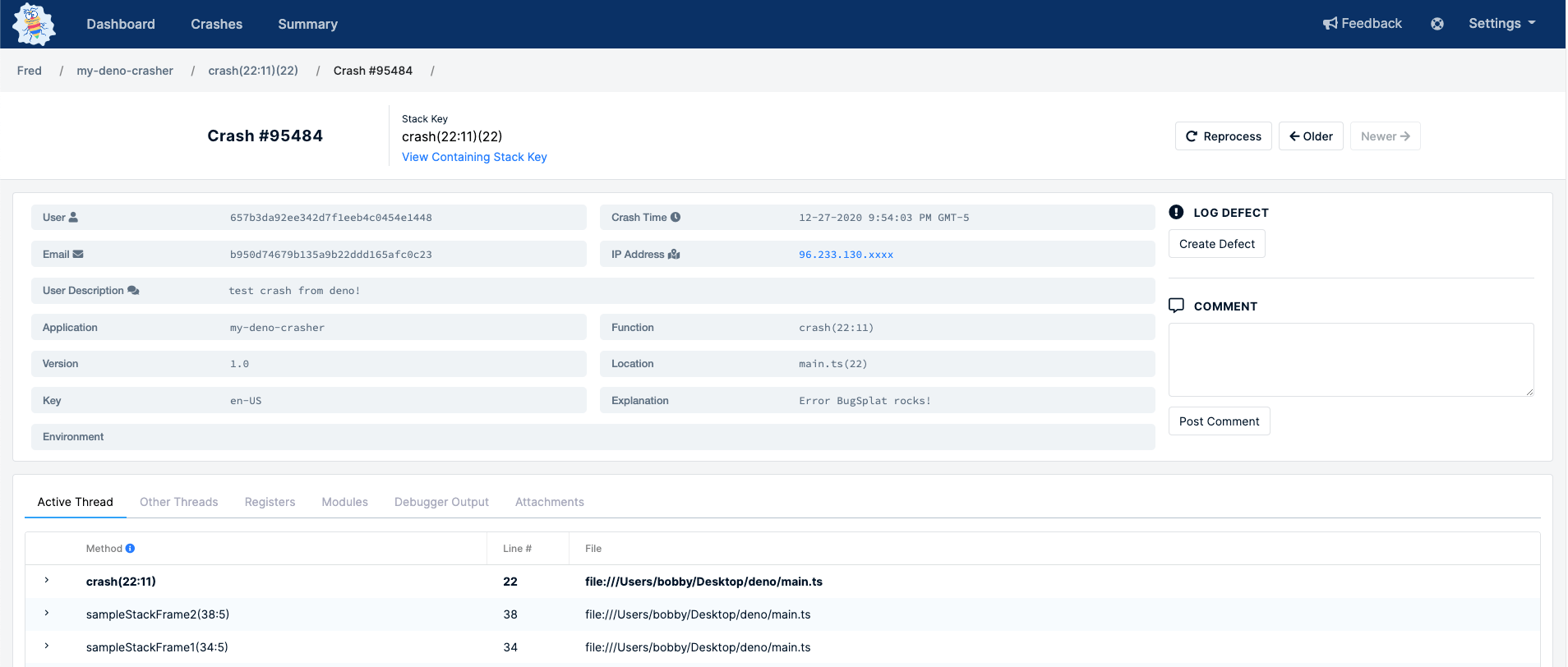Expand the sampleStackFrame2(38:5) row
This screenshot has height=667, width=1568.
tap(47, 614)
